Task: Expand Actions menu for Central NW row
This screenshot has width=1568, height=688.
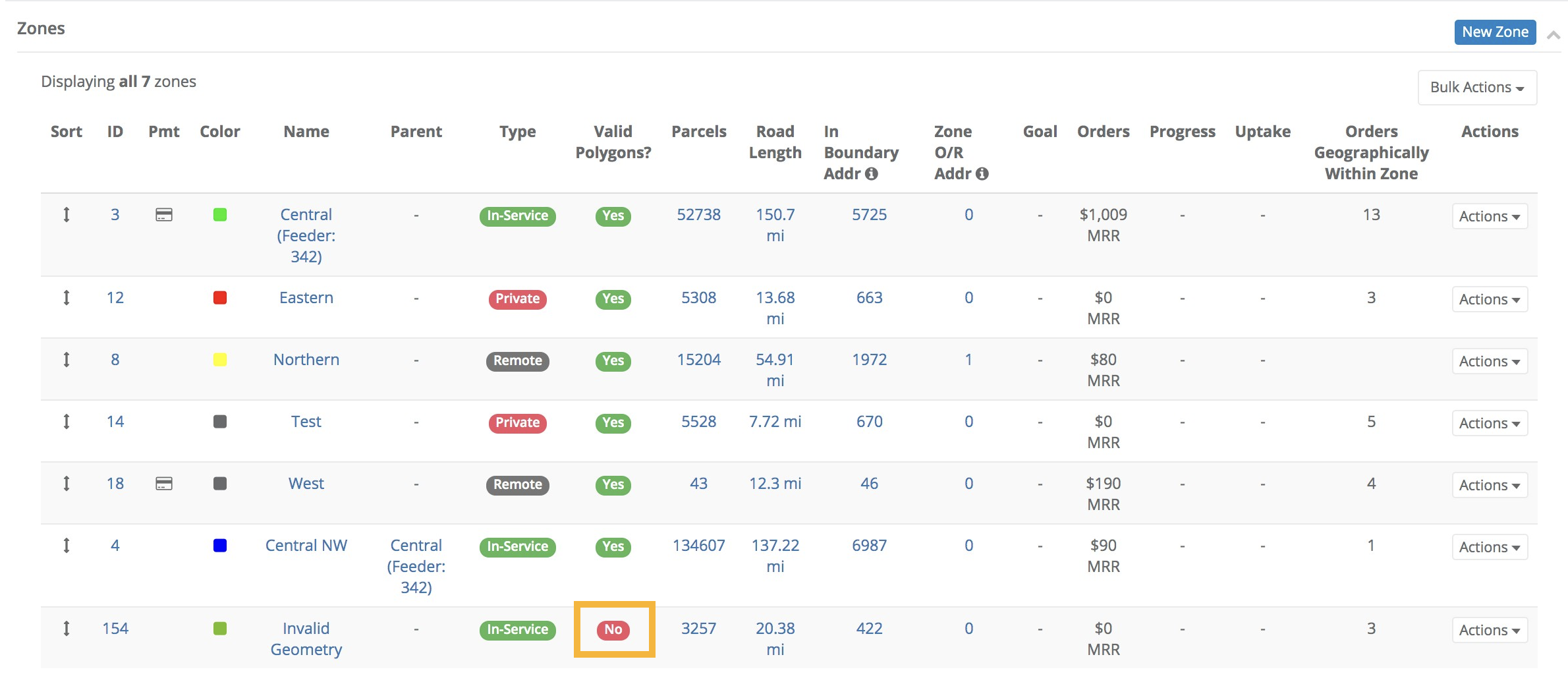Action: [x=1489, y=547]
